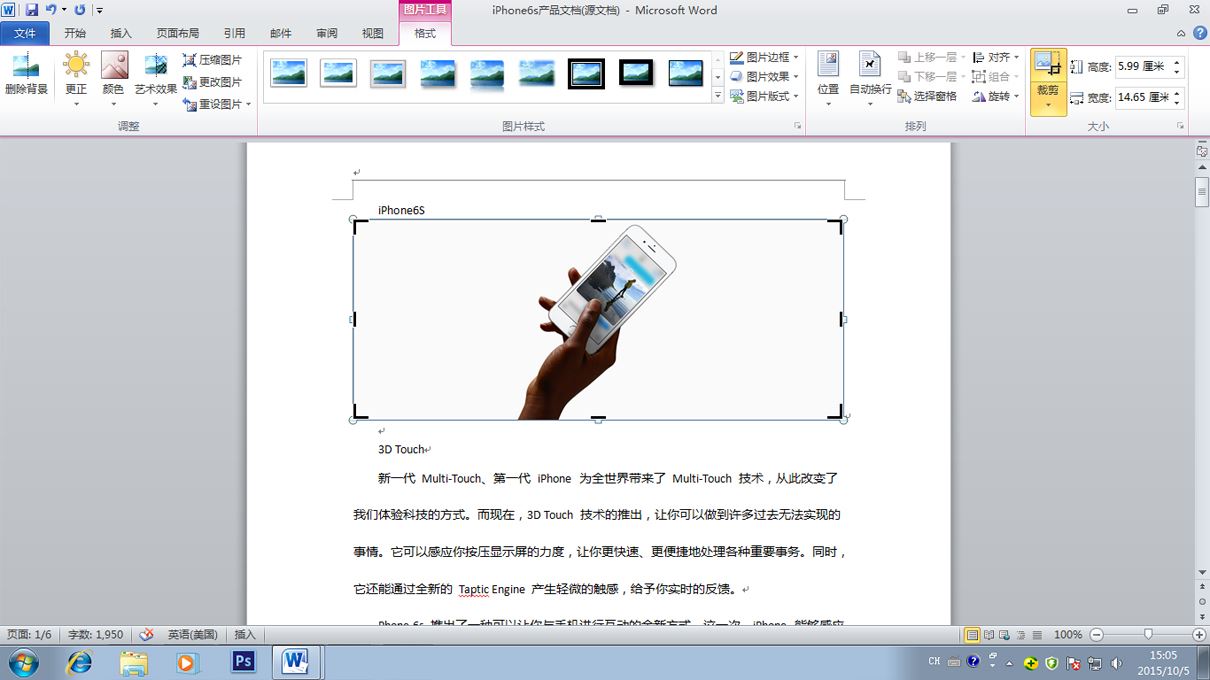Apply the double black frame picture style
Screen dimensions: 1210x680
click(586, 74)
